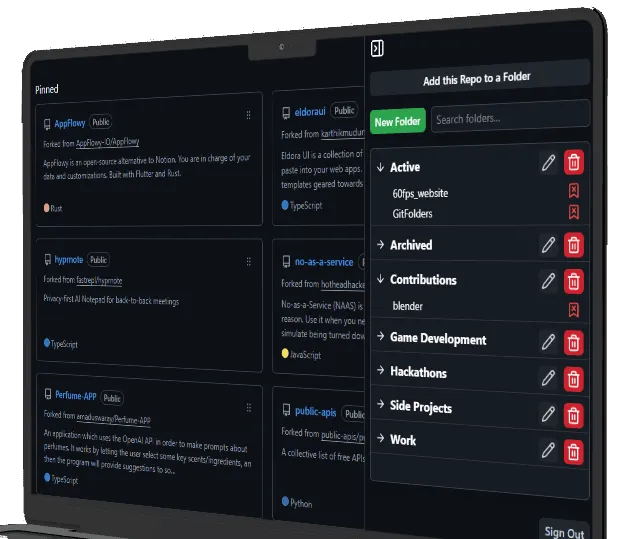Click the Perfume-APP repo book icon
Viewport: 623px width, 539px height.
[48, 394]
